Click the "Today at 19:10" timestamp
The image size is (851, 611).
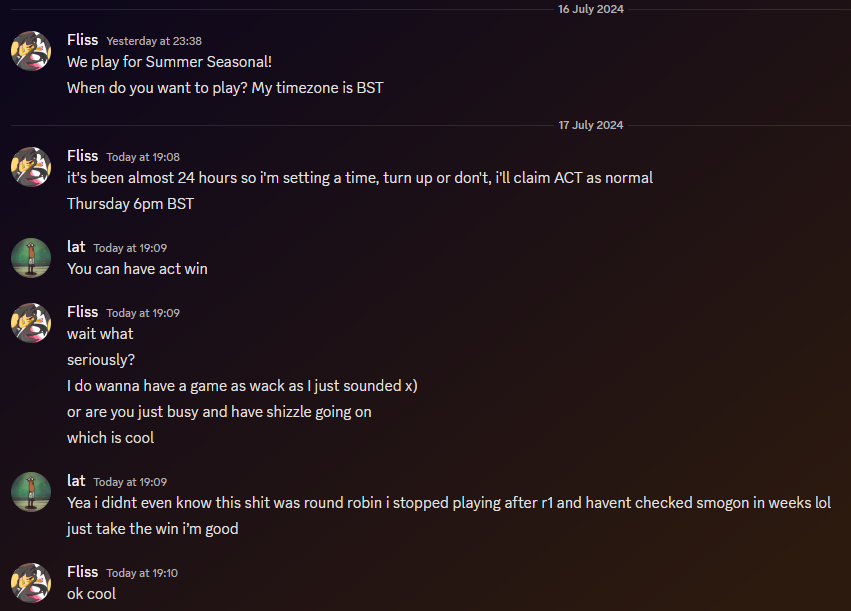(x=143, y=573)
